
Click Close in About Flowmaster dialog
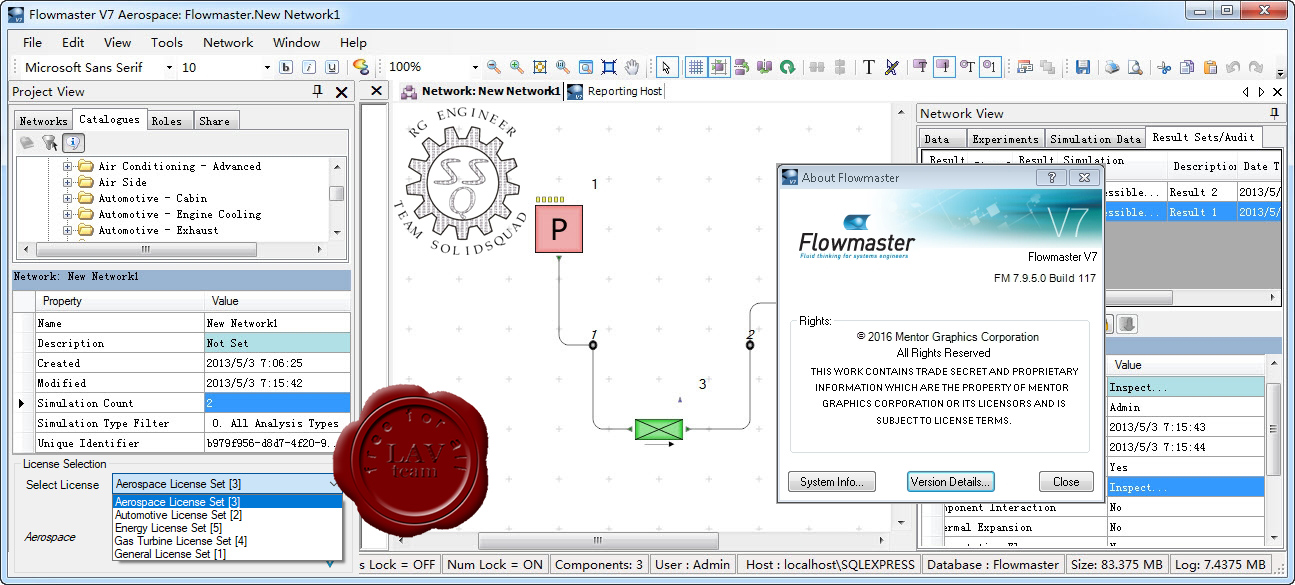click(1066, 482)
